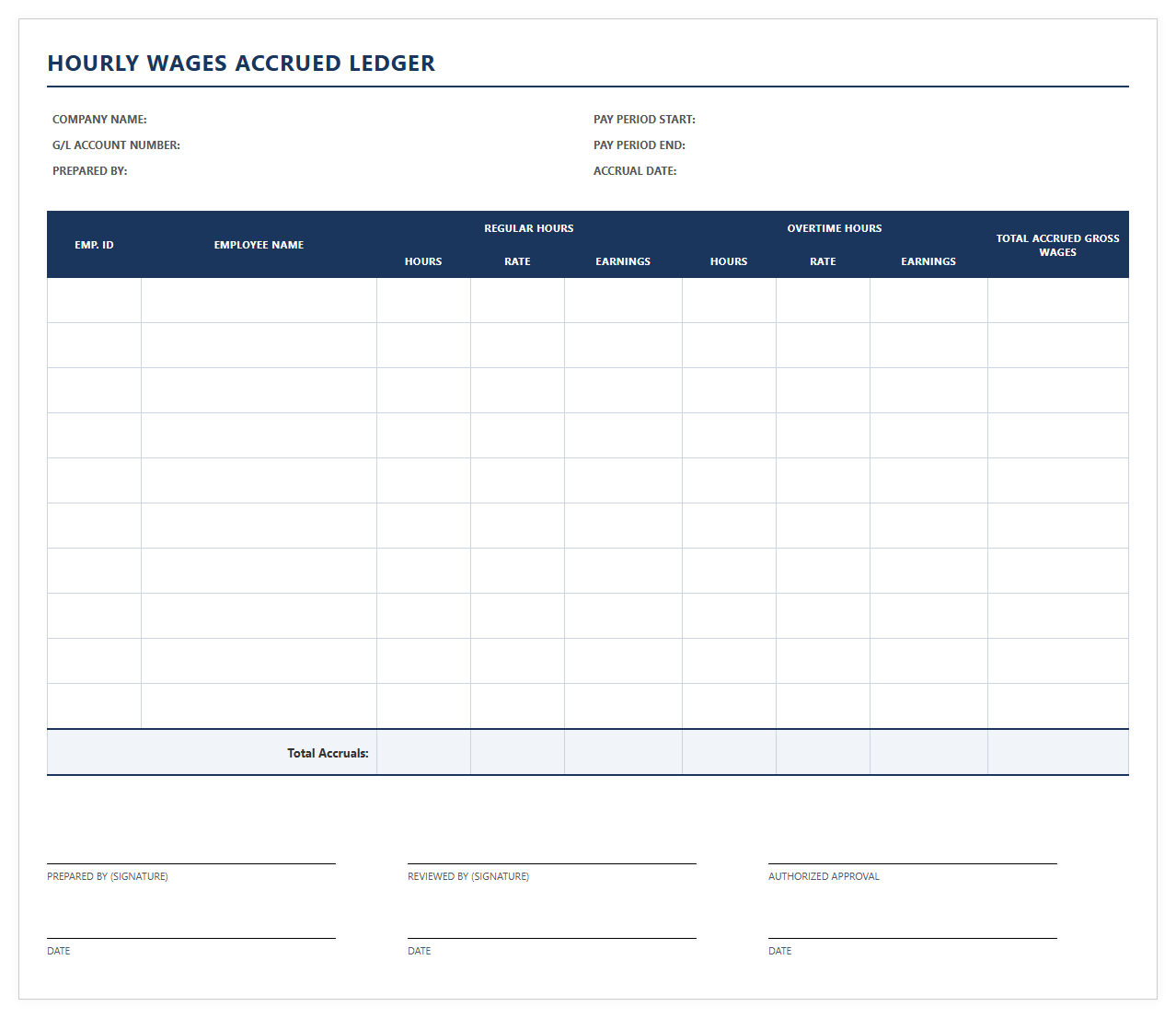The image size is (1176, 1018).
Task: Select the Total Accruals row label
Action: pos(328,753)
